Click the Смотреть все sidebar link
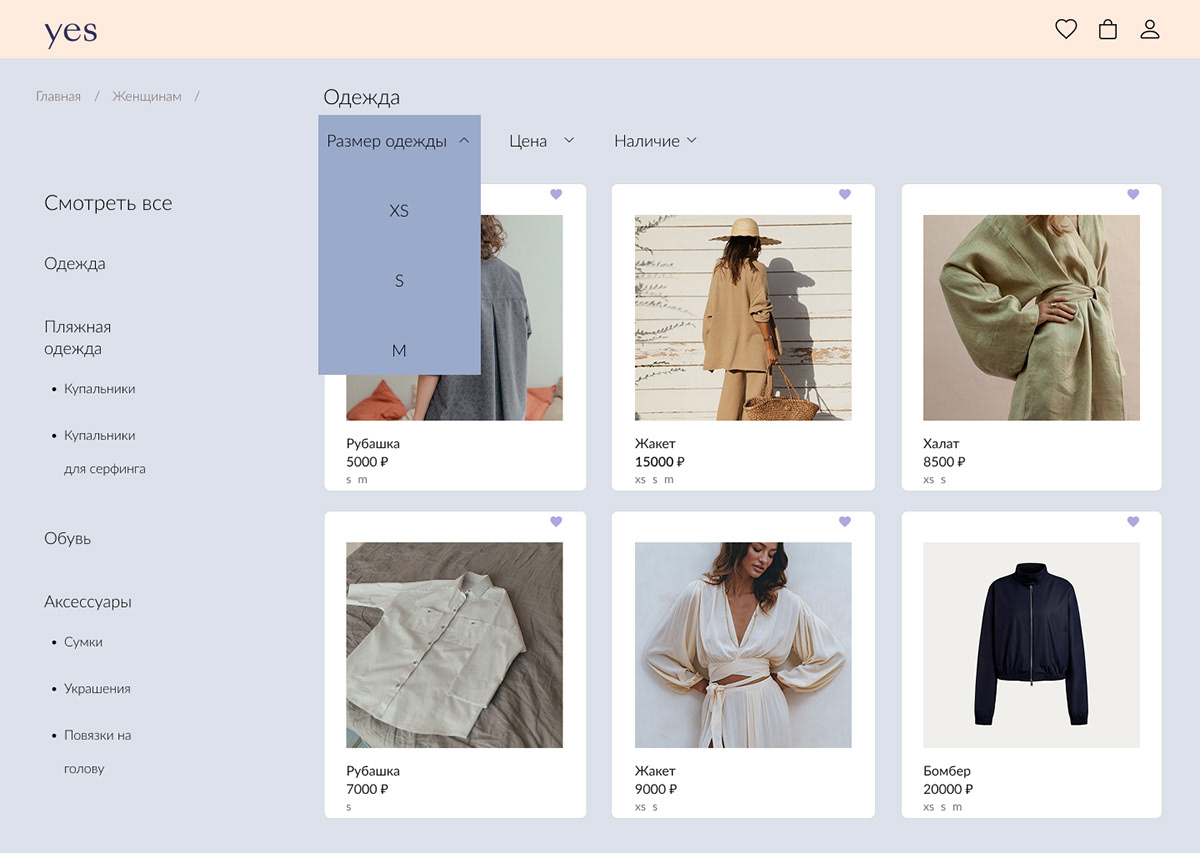 108,203
